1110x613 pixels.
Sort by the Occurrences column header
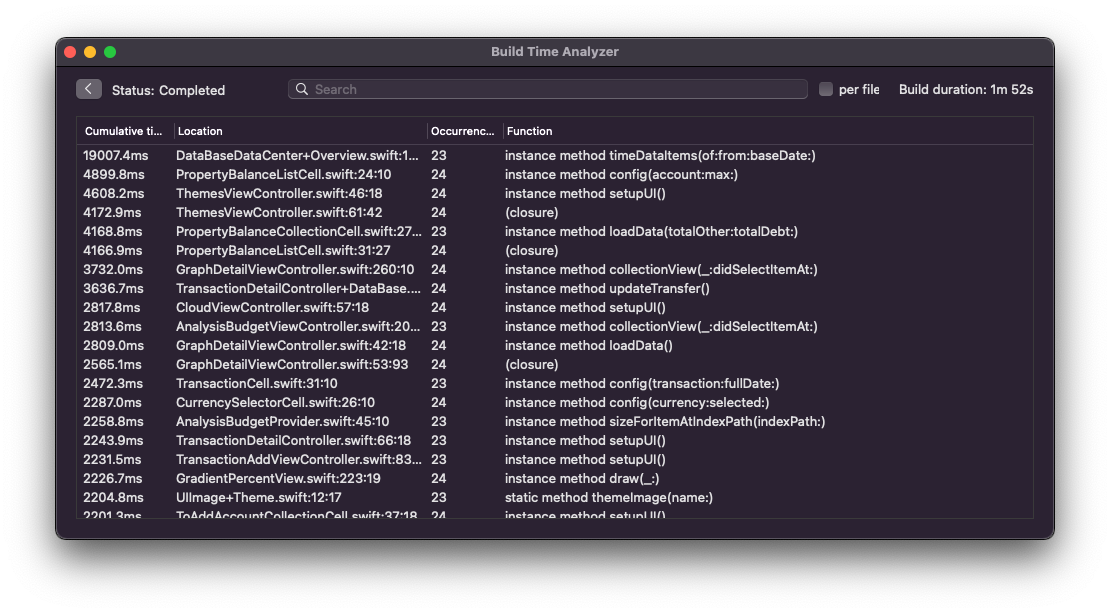coord(464,131)
